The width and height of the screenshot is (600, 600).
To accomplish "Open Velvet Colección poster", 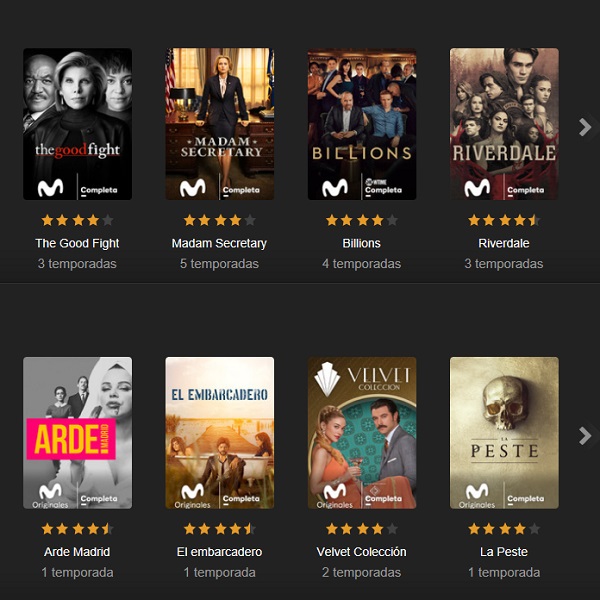I will tap(362, 433).
